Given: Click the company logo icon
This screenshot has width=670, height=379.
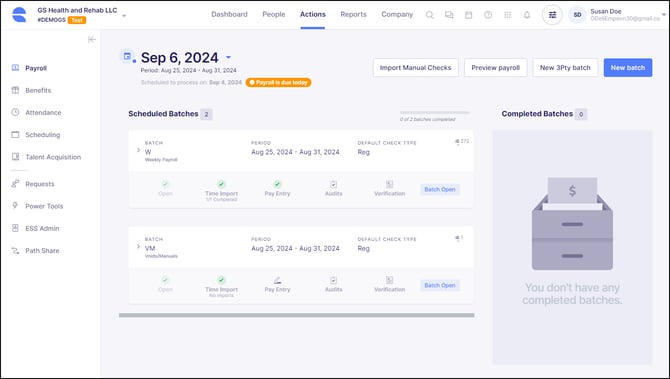Looking at the screenshot, I should point(19,15).
